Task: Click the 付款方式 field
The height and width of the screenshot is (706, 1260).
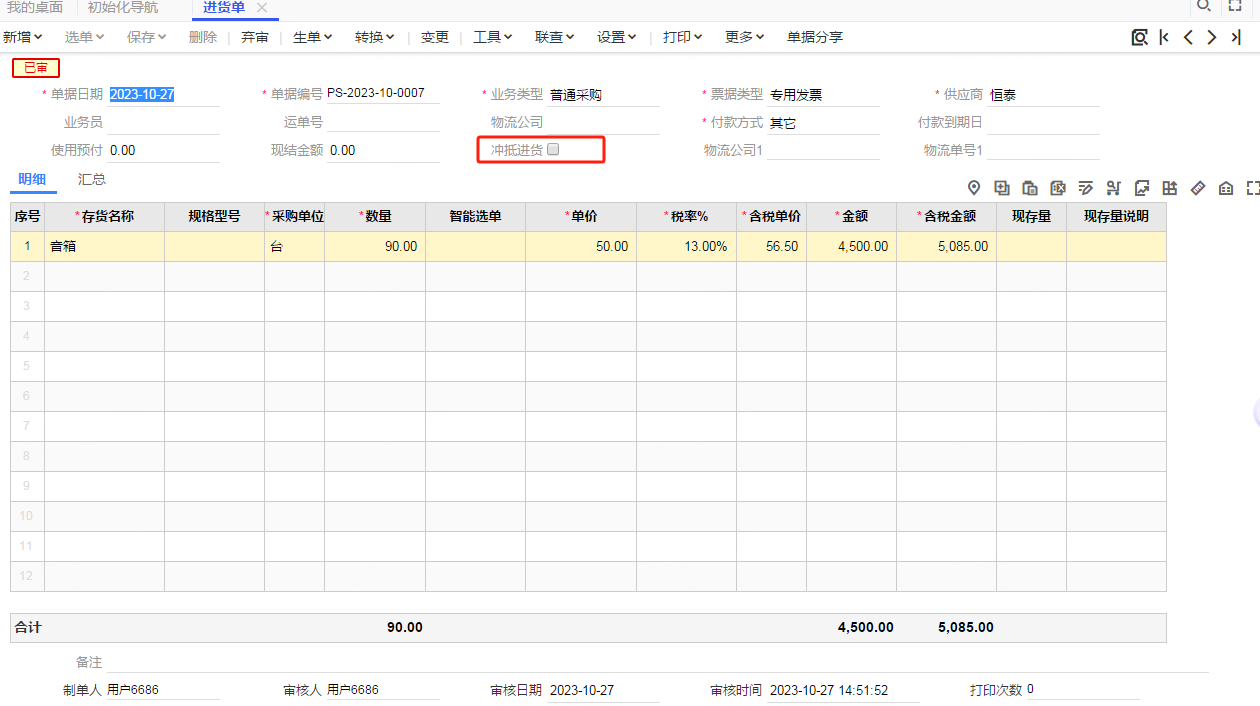Action: 823,123
